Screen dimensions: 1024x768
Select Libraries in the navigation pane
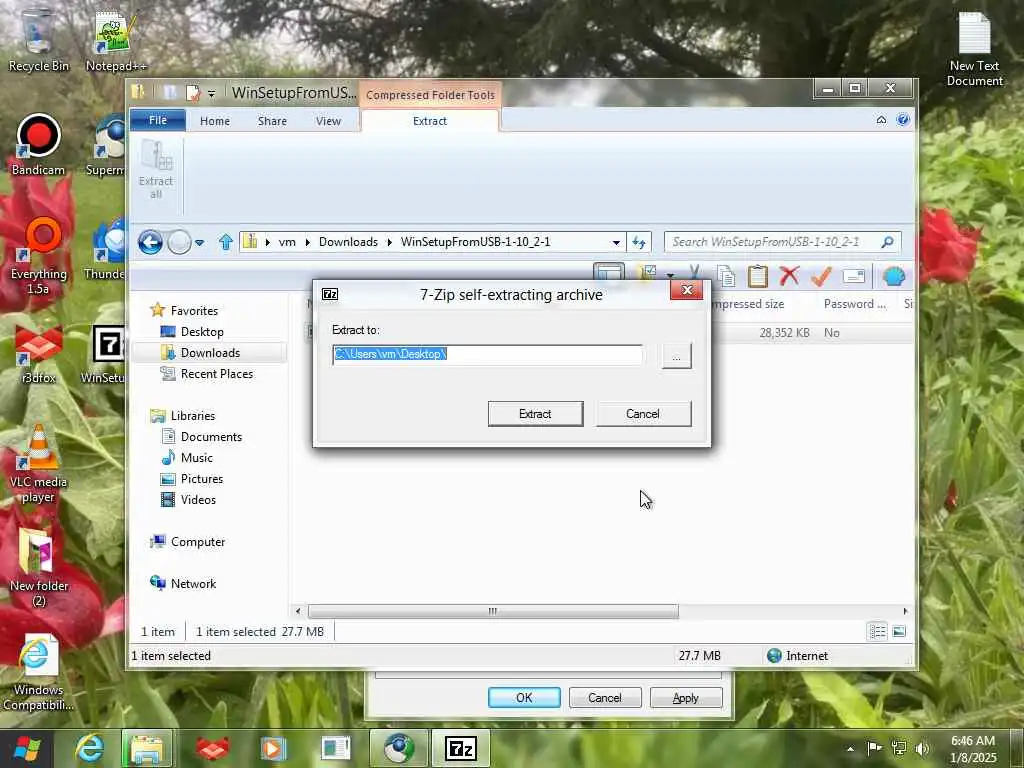click(193, 416)
